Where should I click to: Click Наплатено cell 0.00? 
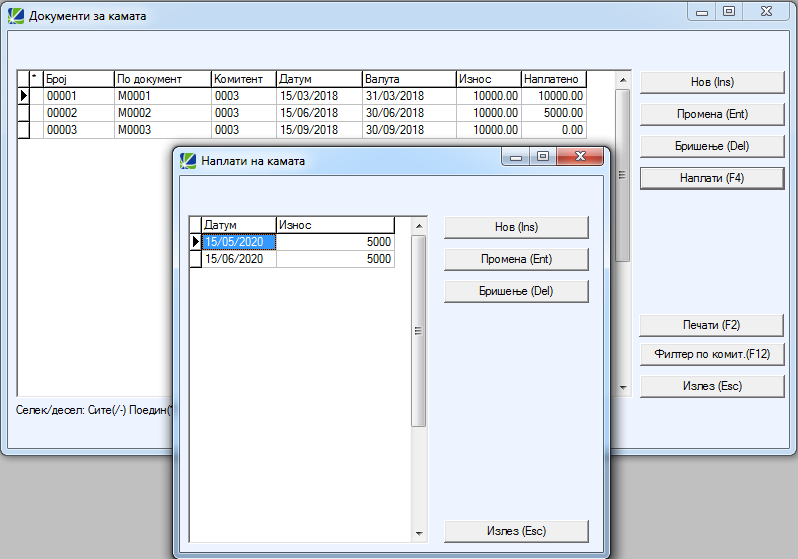click(x=554, y=130)
